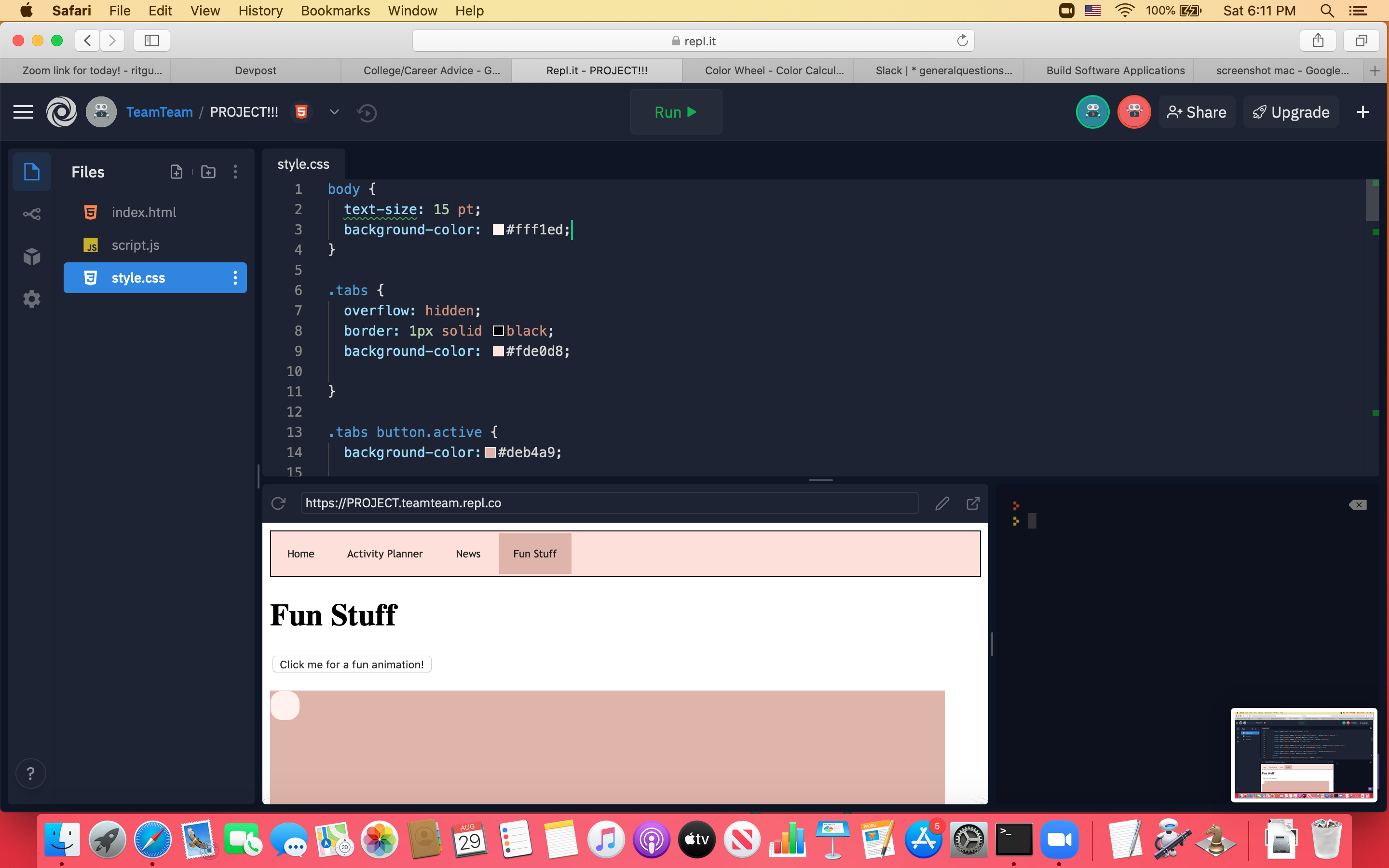Open the history clock icon
The height and width of the screenshot is (868, 1389).
pos(367,112)
